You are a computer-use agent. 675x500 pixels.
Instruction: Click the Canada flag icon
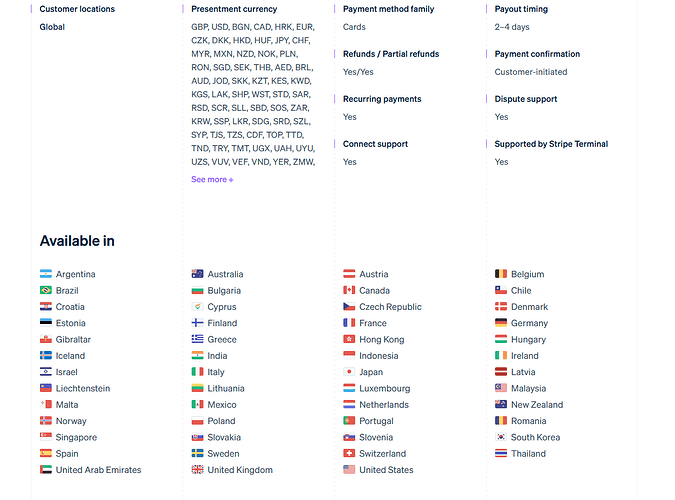tap(349, 291)
